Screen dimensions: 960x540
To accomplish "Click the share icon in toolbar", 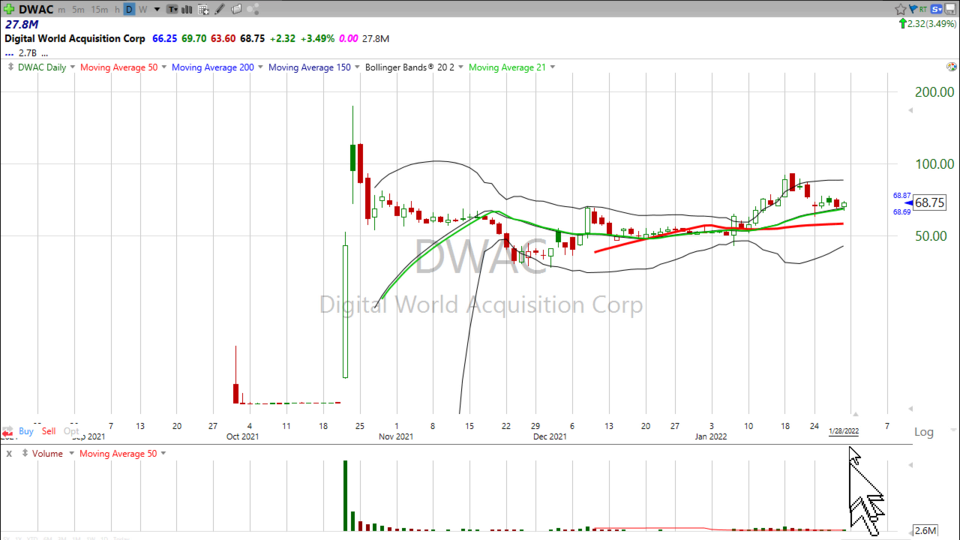I will [253, 9].
